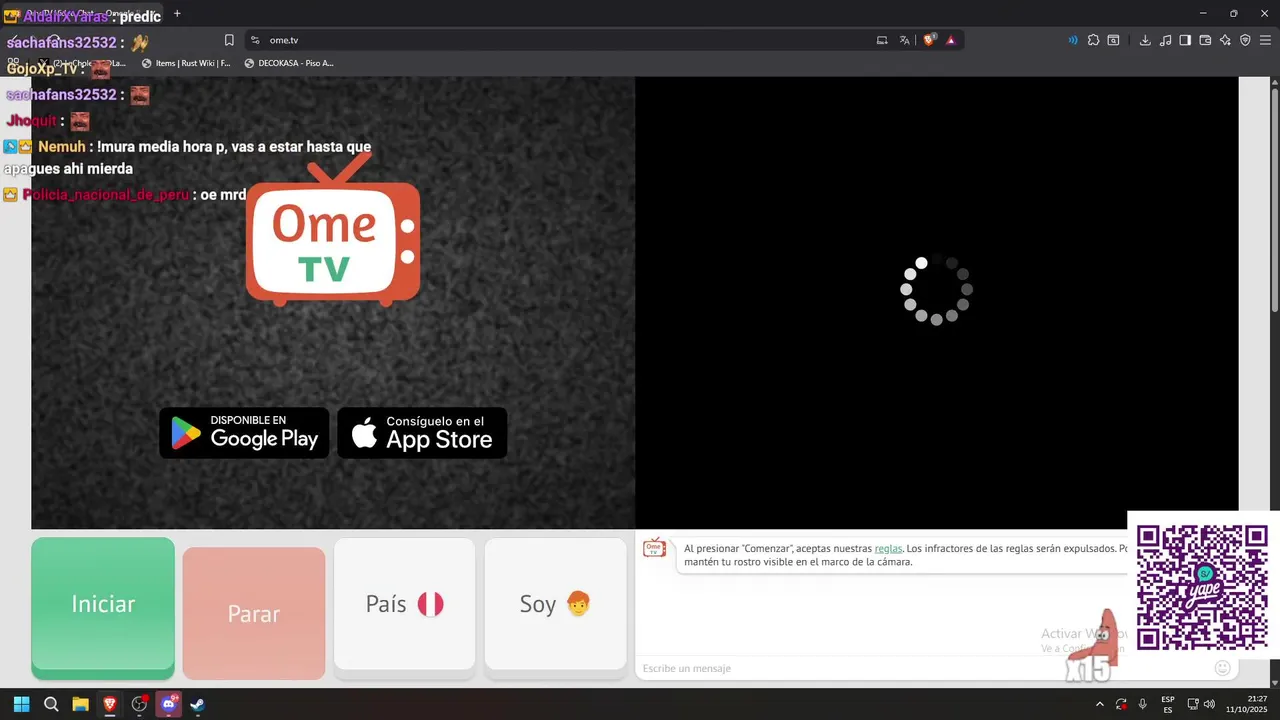Click the Brave VPN shield icon

click(x=1245, y=40)
